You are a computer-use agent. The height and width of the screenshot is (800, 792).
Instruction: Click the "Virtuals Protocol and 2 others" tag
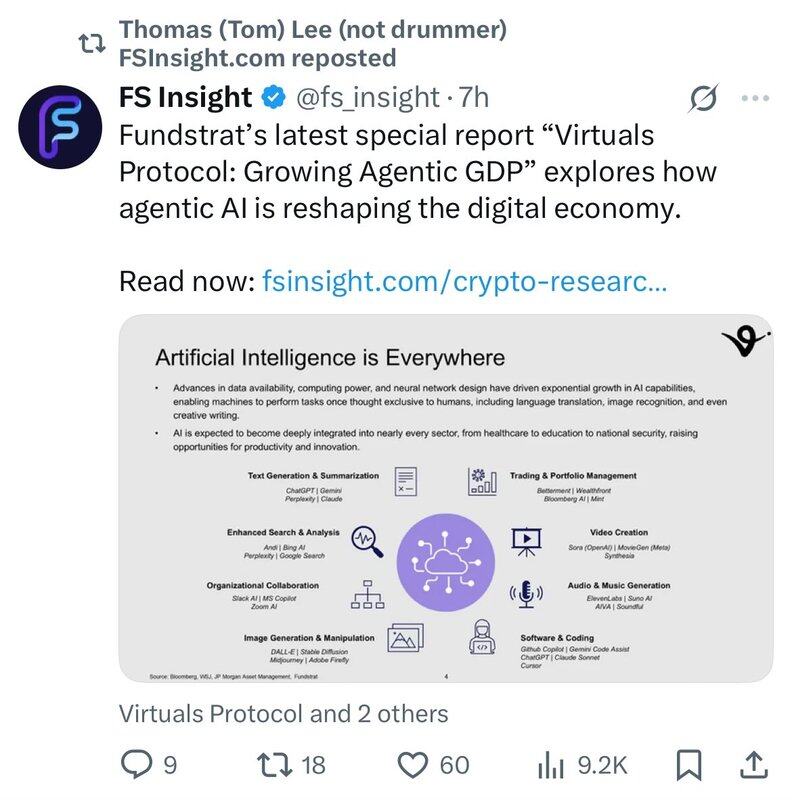283,714
